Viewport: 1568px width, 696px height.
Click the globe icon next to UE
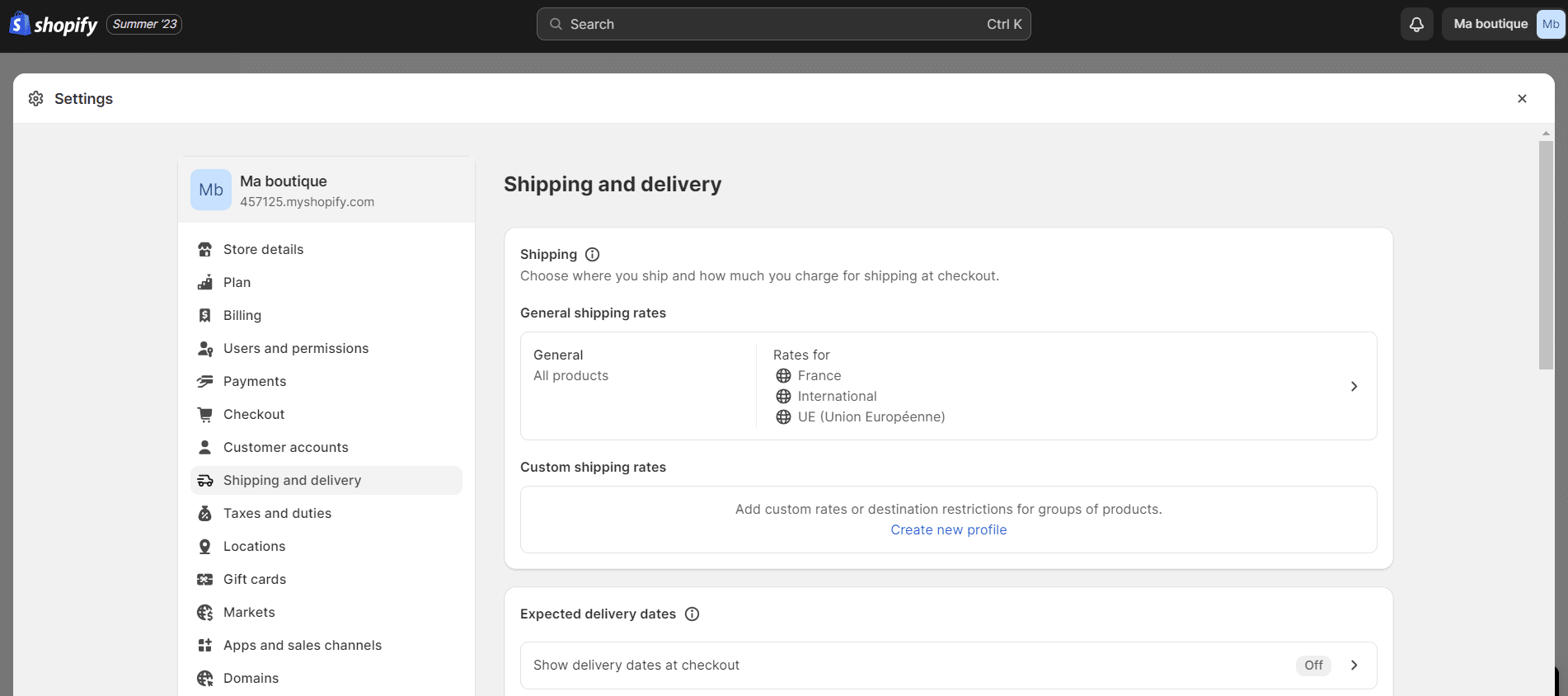[x=783, y=417]
